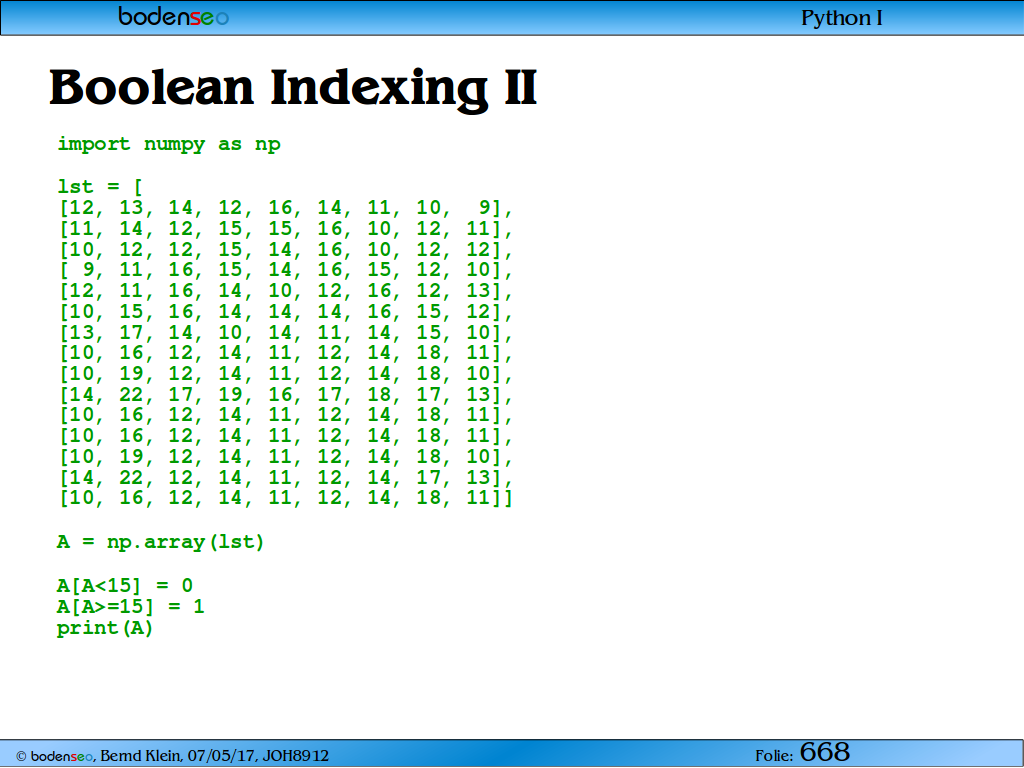Click the 'import numpy as np' line

click(169, 144)
